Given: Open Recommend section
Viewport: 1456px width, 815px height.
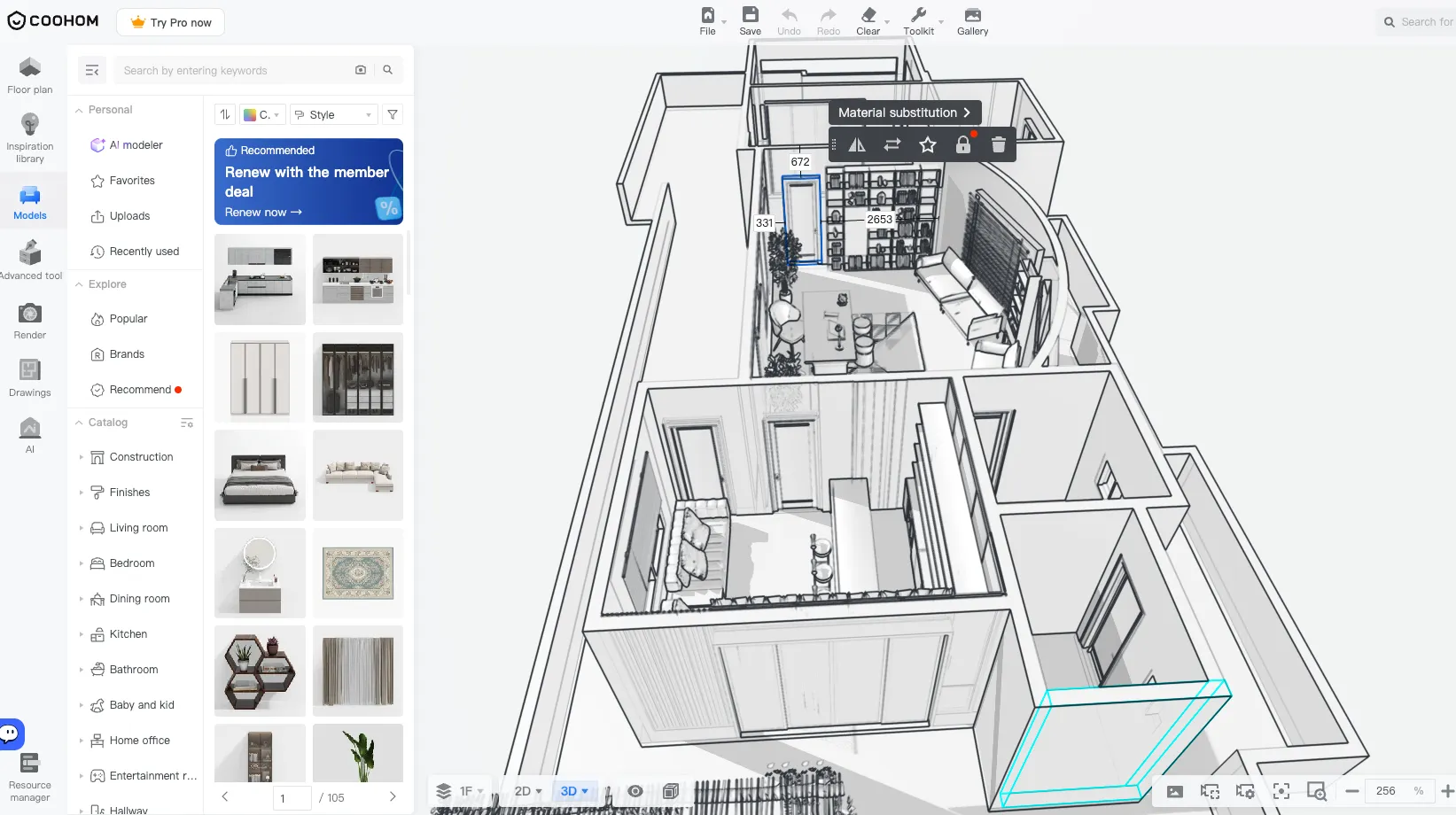Looking at the screenshot, I should click(136, 390).
